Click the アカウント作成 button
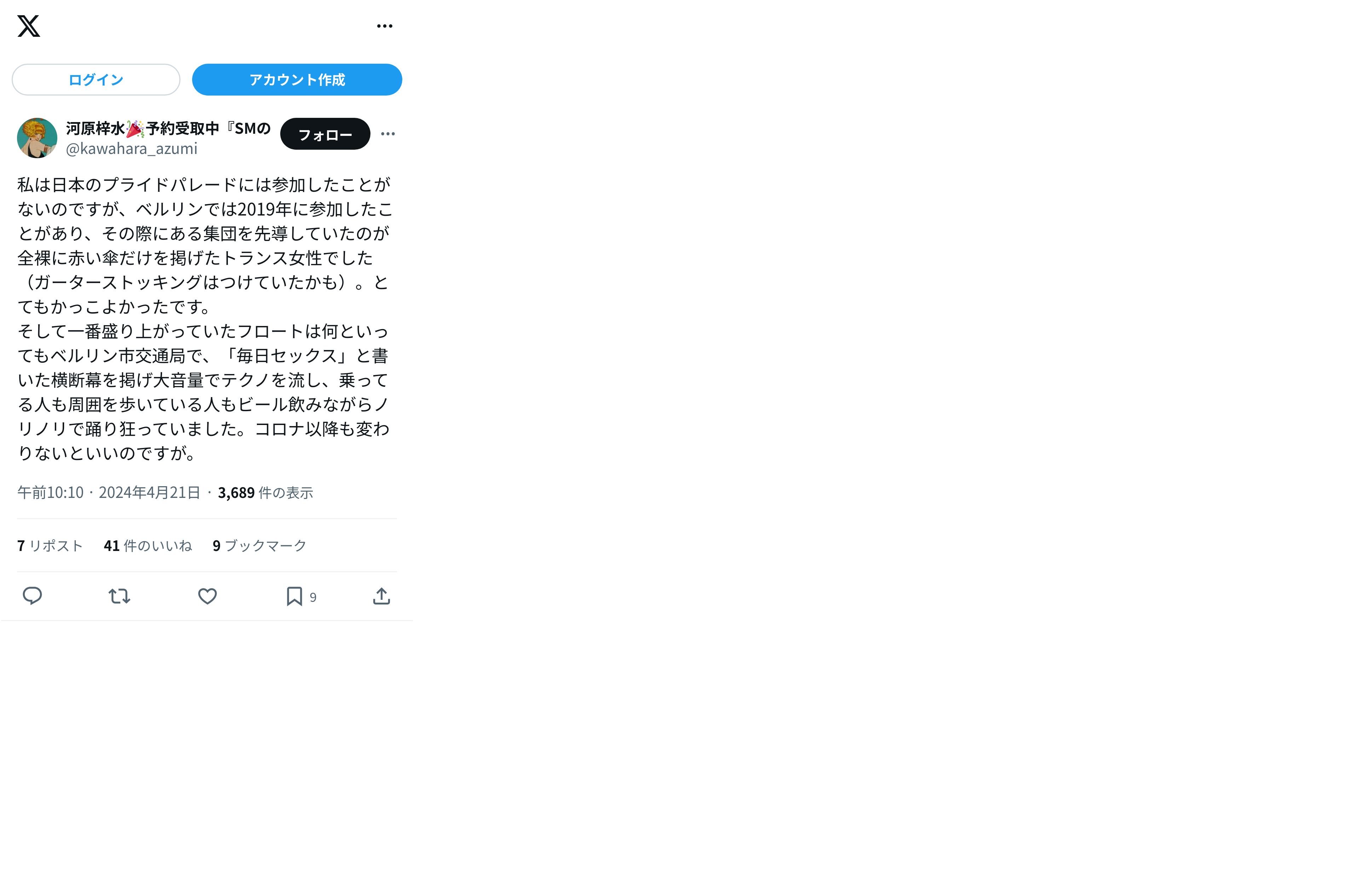1363x896 pixels. (297, 80)
